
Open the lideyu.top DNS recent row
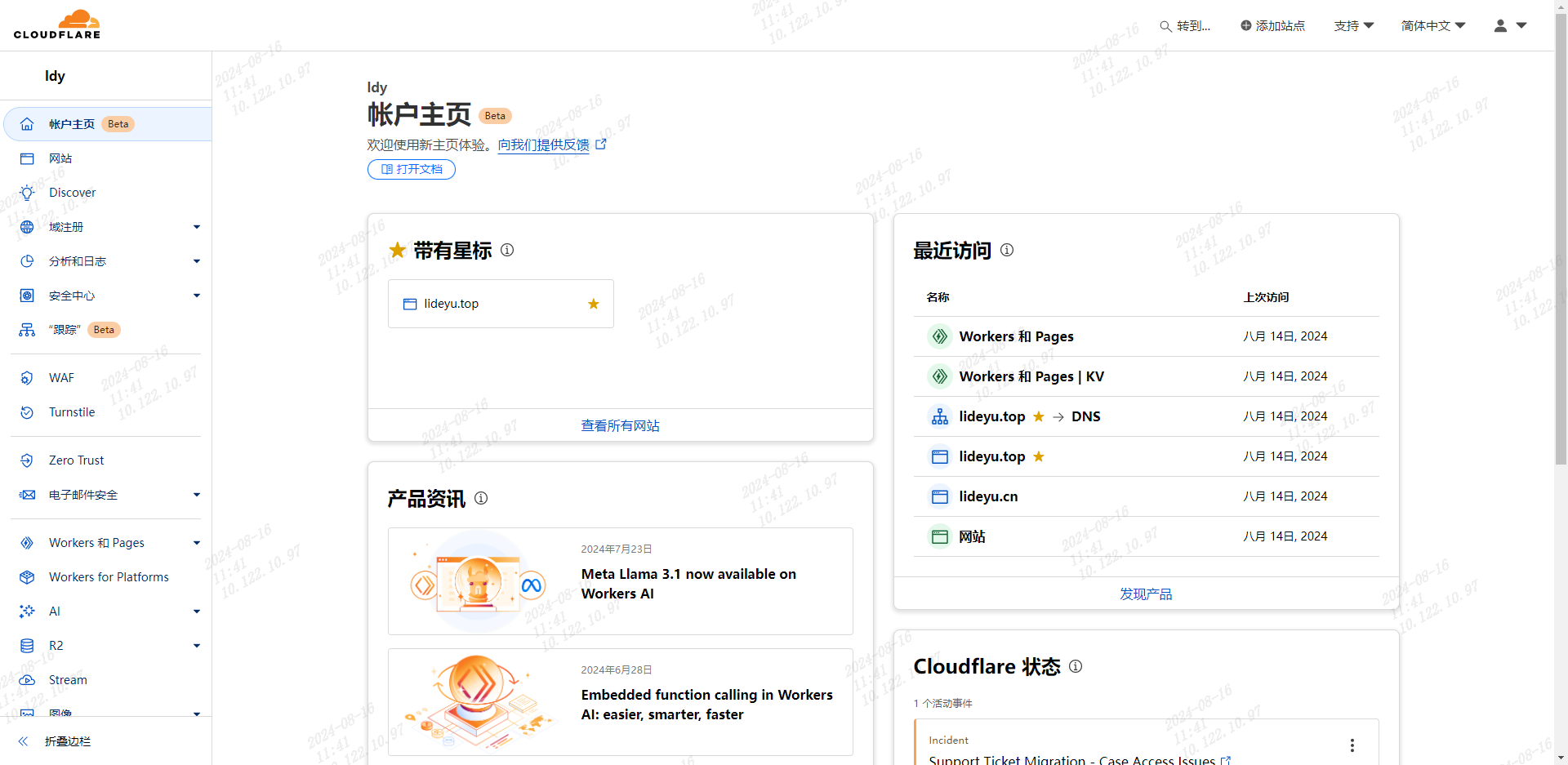click(1146, 416)
